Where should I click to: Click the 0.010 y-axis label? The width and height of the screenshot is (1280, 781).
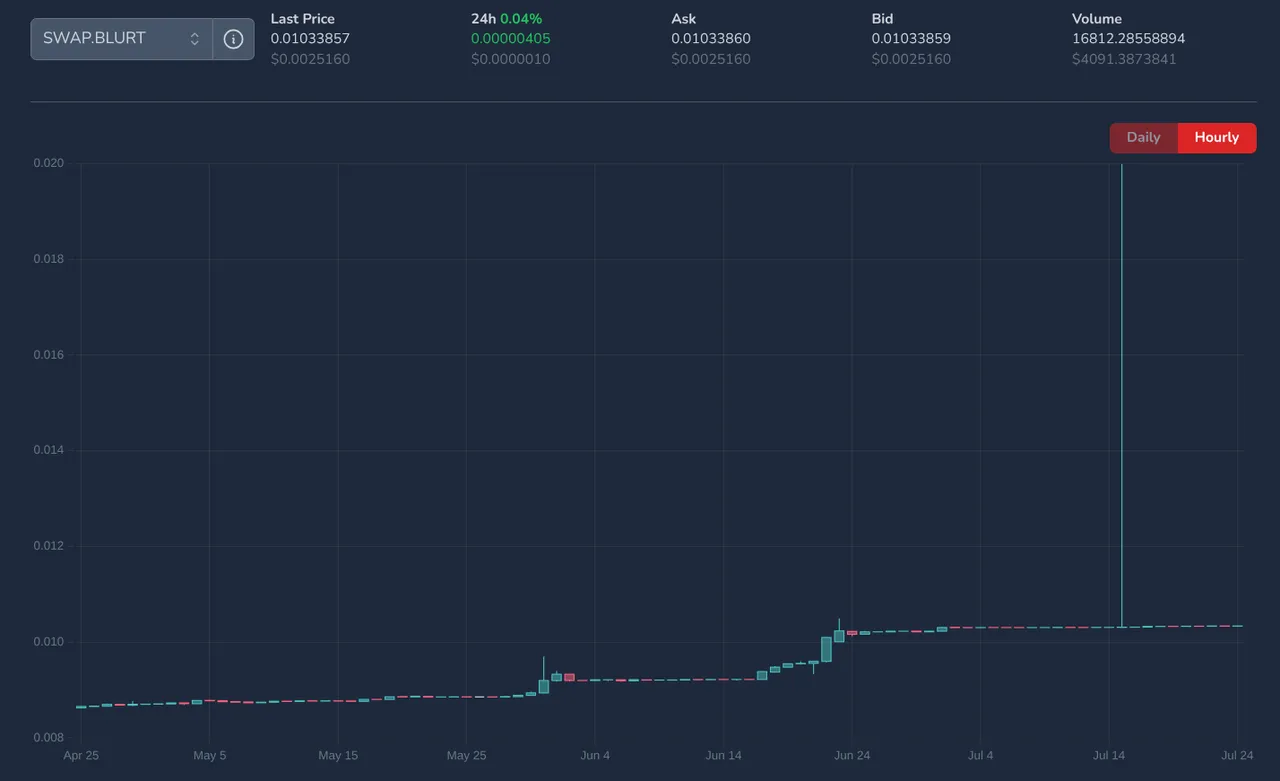point(48,642)
